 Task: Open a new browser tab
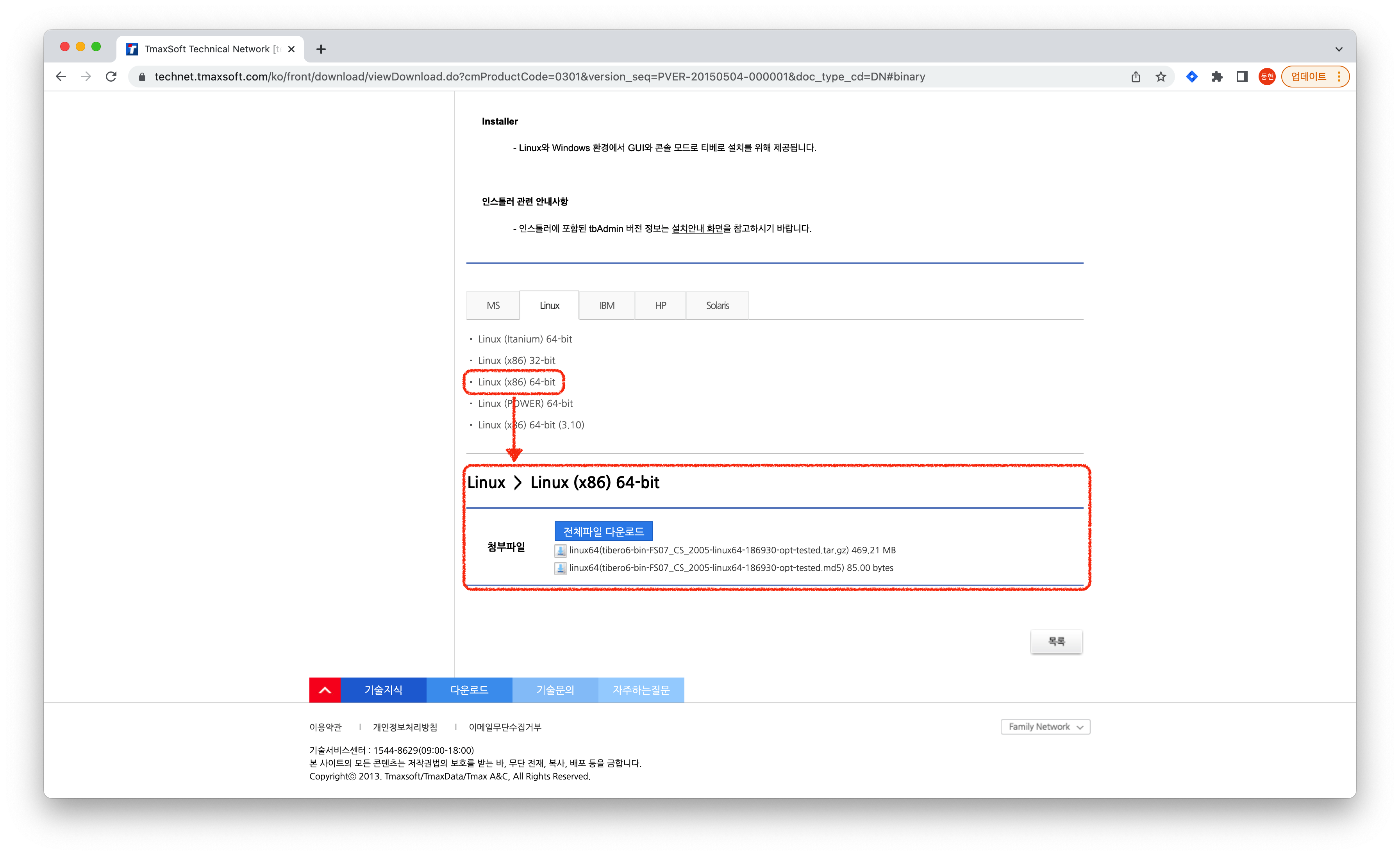pos(321,50)
